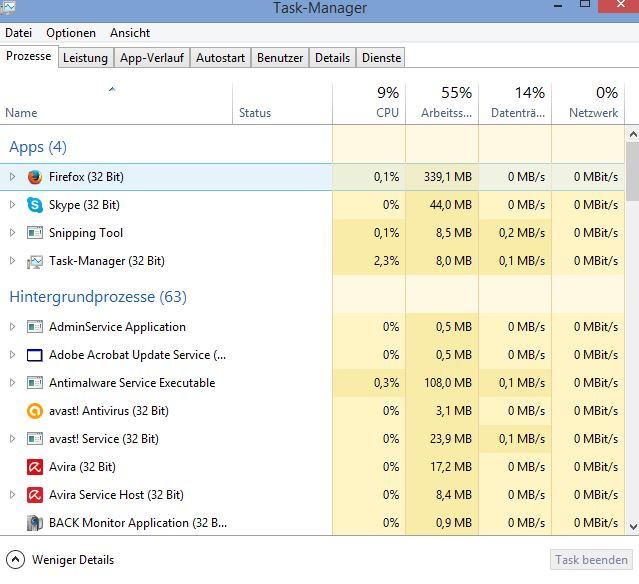Click the 2,3% CPU value
The image size is (639, 584).
[386, 260]
